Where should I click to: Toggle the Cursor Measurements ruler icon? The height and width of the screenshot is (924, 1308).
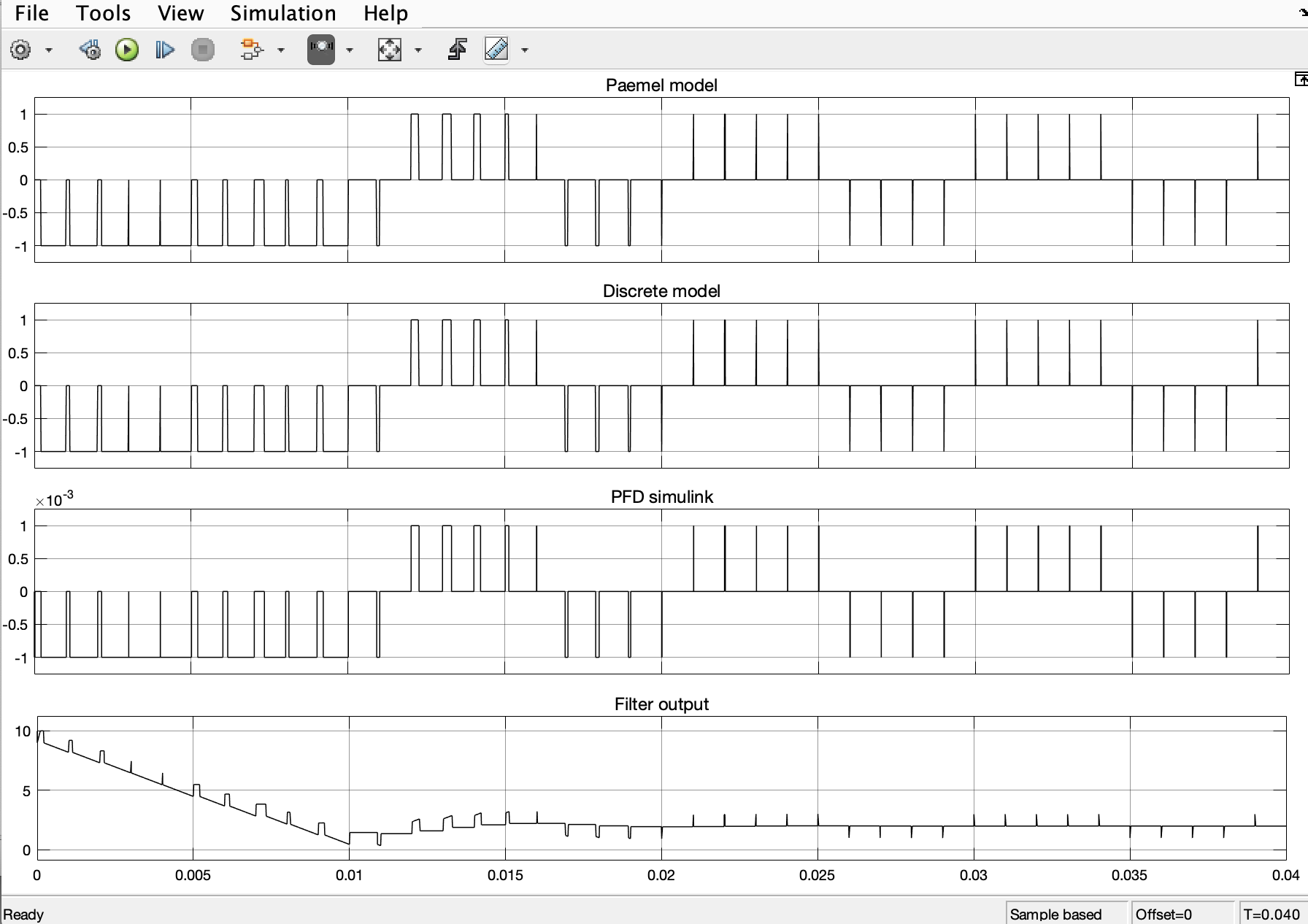(x=496, y=50)
